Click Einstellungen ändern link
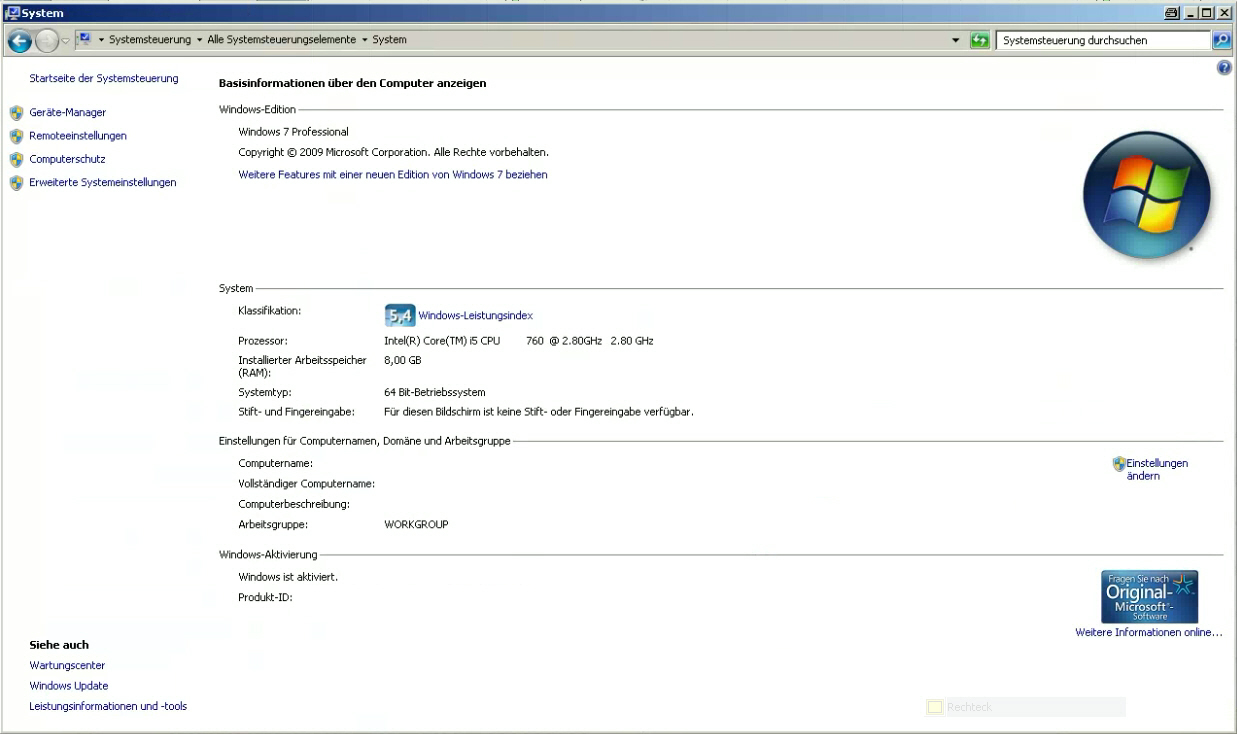 (1157, 469)
